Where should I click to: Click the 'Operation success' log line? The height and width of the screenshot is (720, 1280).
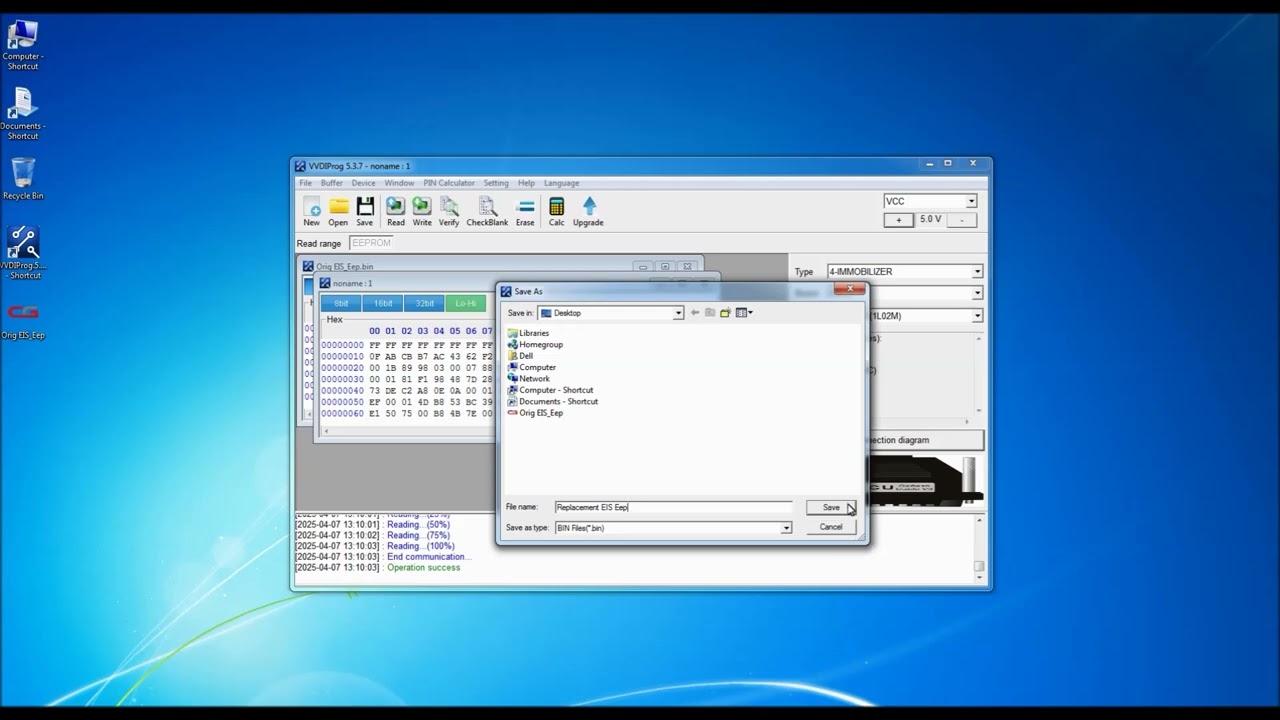pos(424,568)
